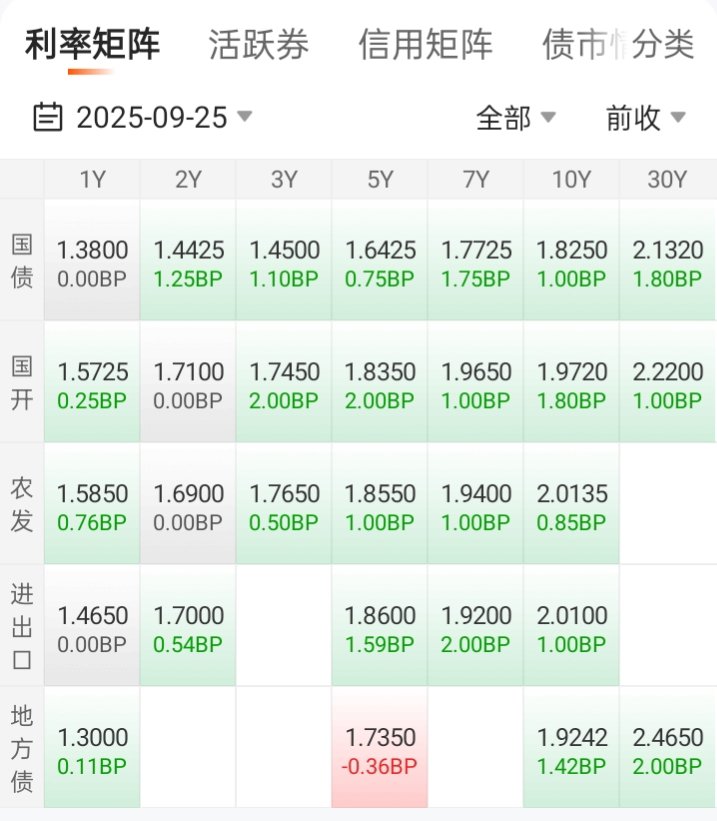Tap the 30Y column header
Image resolution: width=717 pixels, height=821 pixels.
667,180
